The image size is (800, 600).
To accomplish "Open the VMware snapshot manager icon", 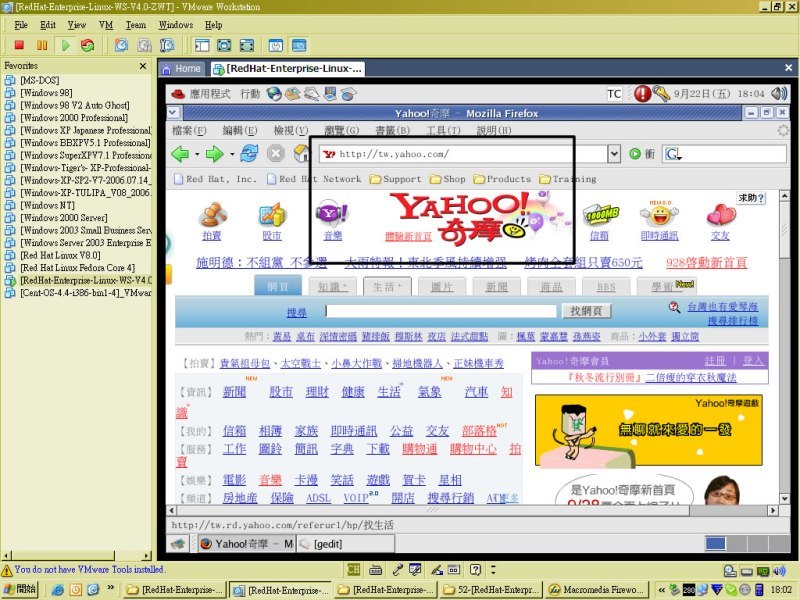I will pyautogui.click(x=167, y=45).
